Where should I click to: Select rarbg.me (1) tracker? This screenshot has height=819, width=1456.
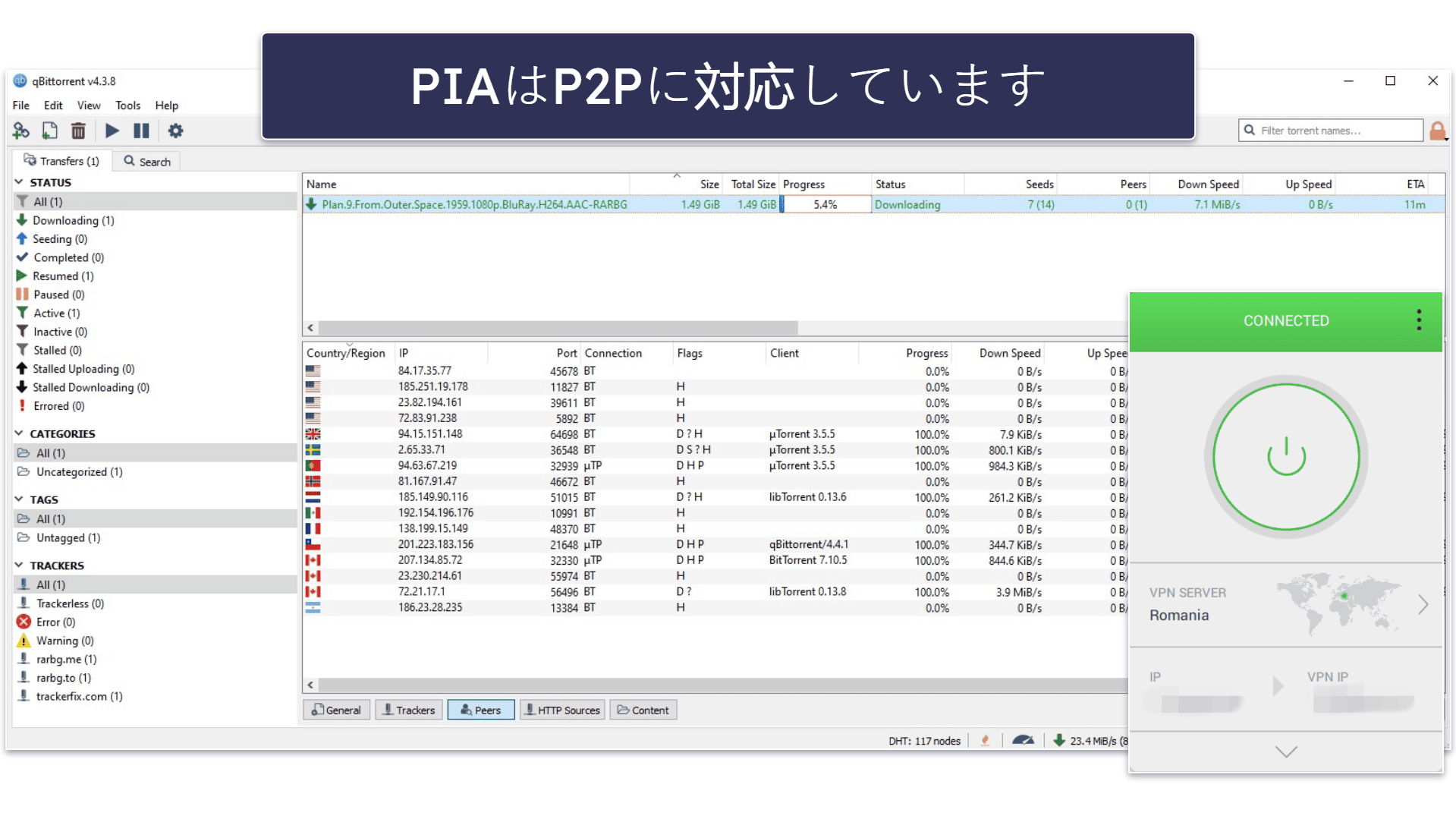(66, 659)
